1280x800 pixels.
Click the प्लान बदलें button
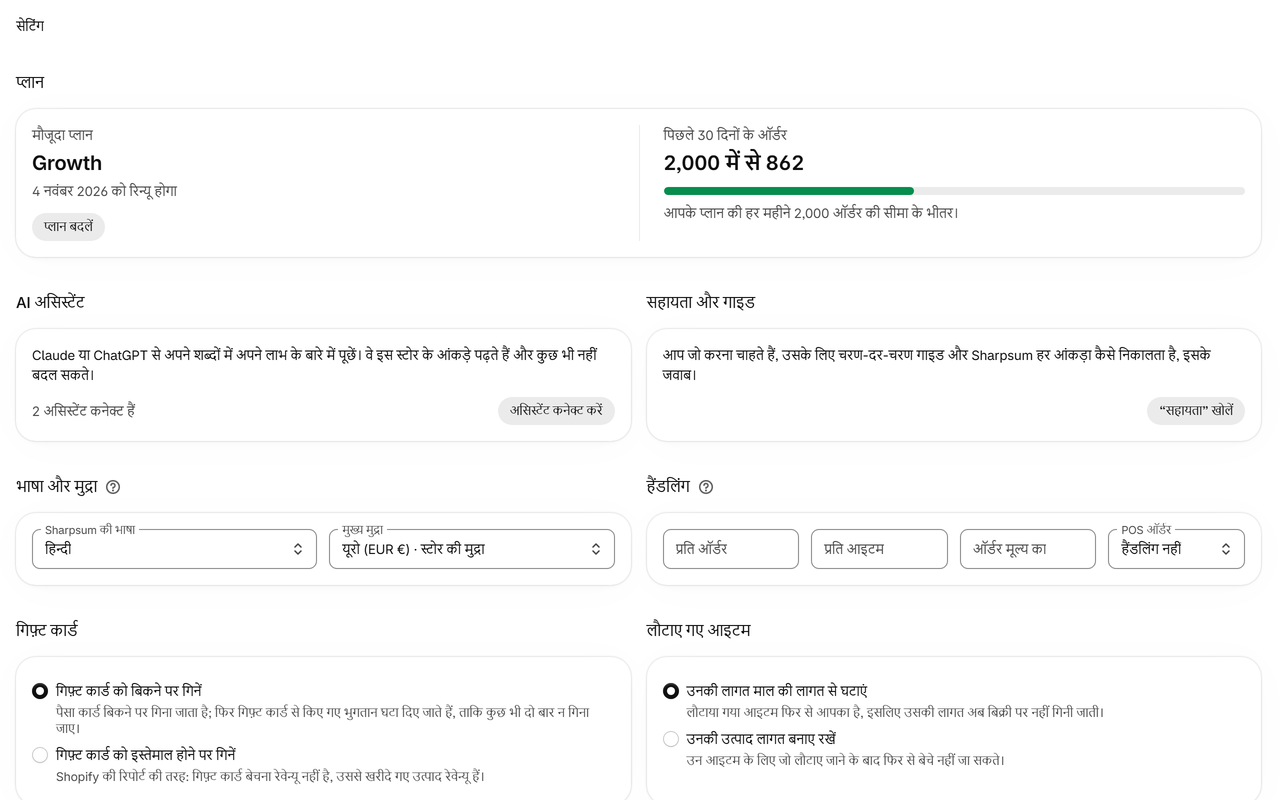click(68, 227)
